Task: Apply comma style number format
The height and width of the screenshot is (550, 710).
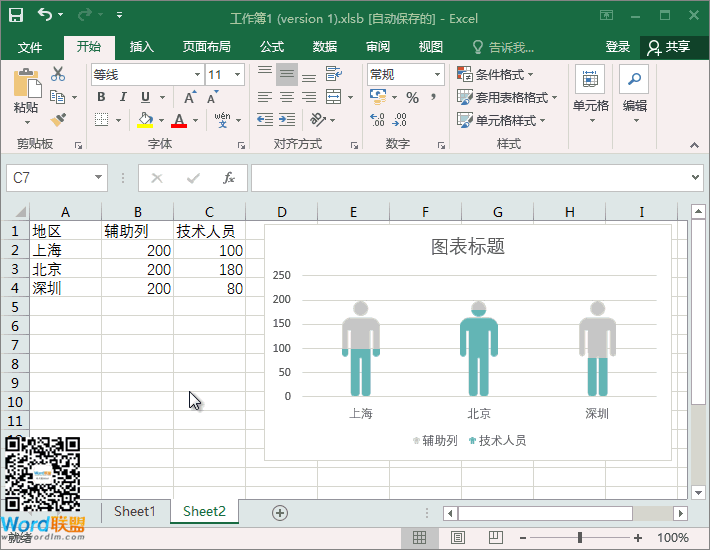Action: (x=434, y=97)
